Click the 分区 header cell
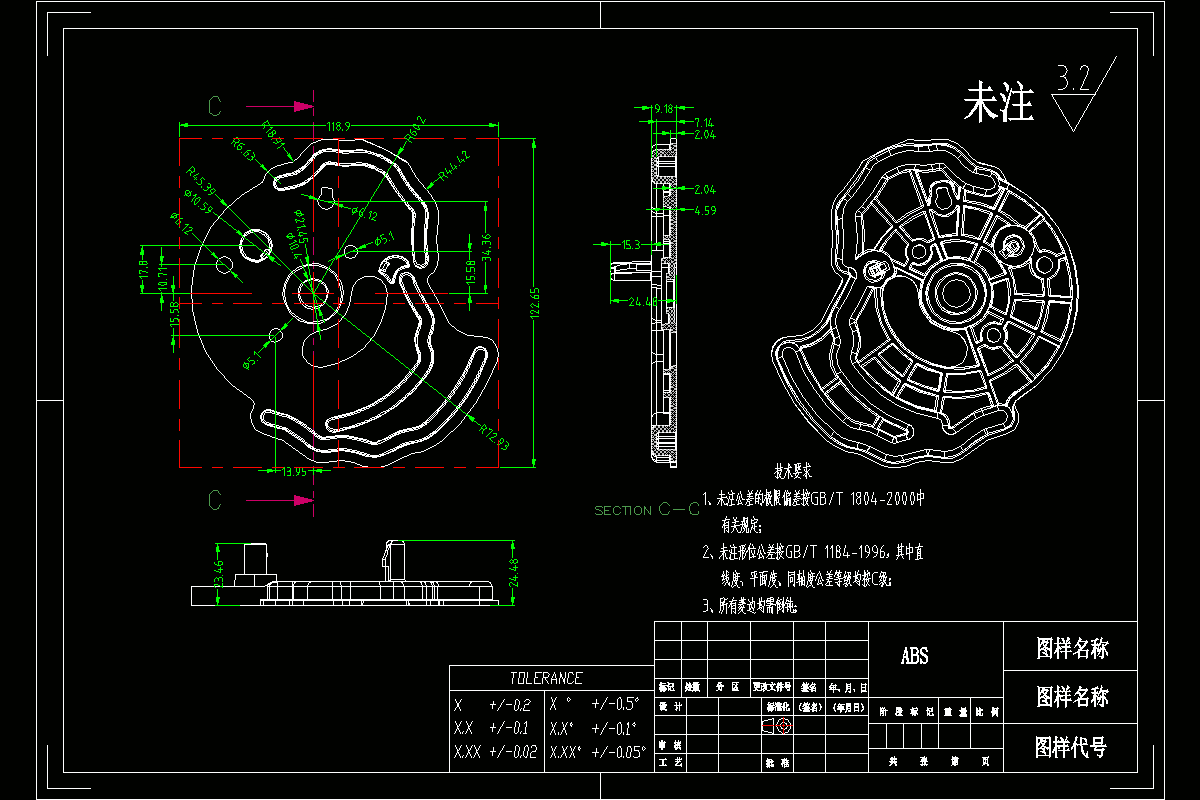This screenshot has width=1200, height=800. (x=727, y=687)
